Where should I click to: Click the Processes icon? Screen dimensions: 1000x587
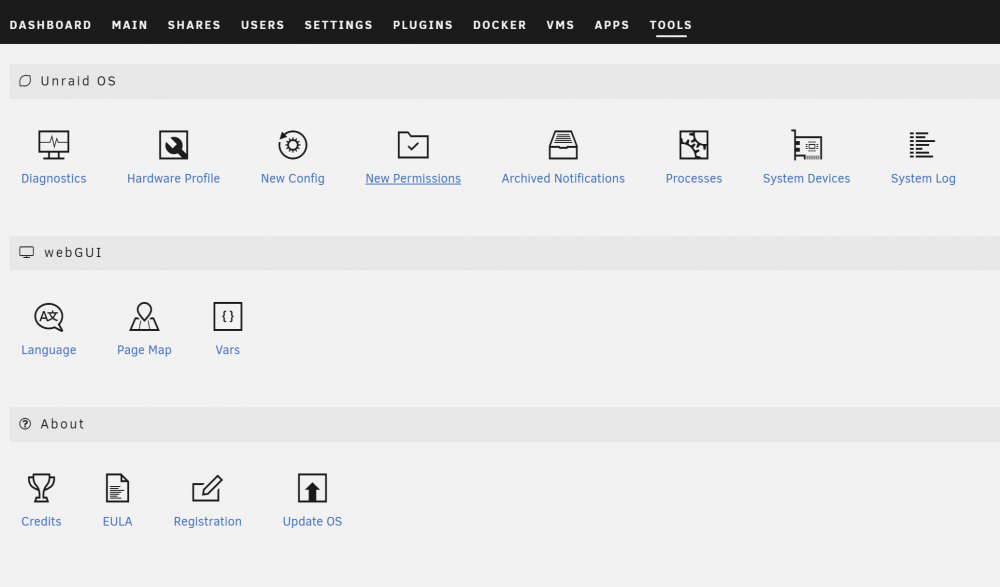(694, 145)
